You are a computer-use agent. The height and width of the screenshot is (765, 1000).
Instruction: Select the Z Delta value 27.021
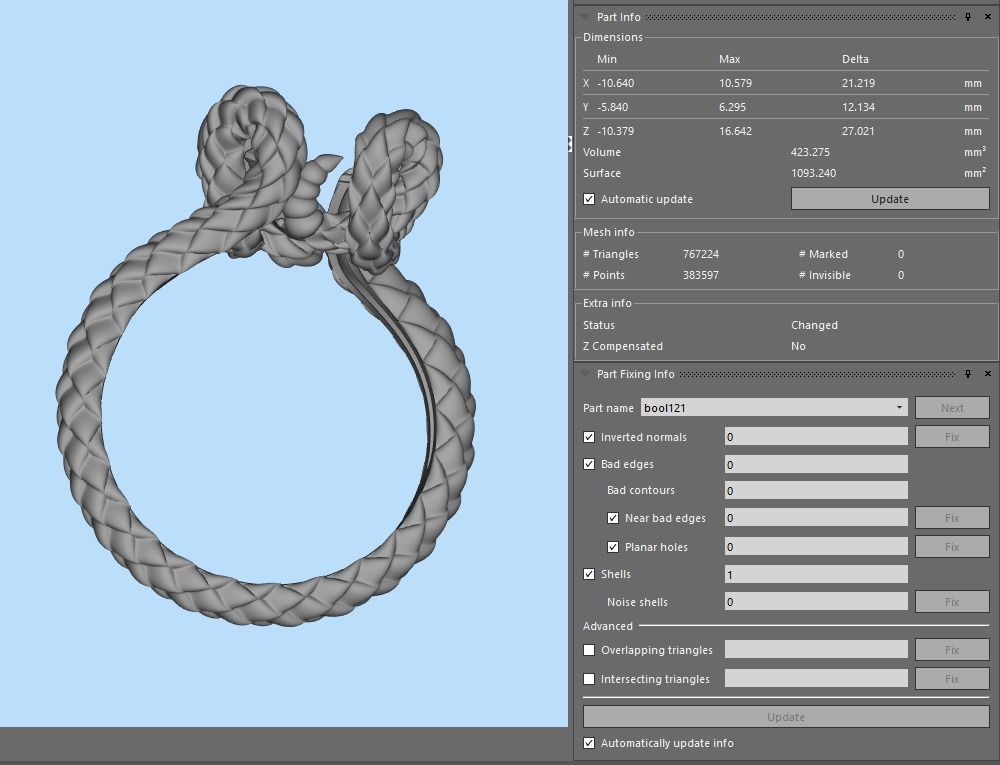tap(858, 131)
